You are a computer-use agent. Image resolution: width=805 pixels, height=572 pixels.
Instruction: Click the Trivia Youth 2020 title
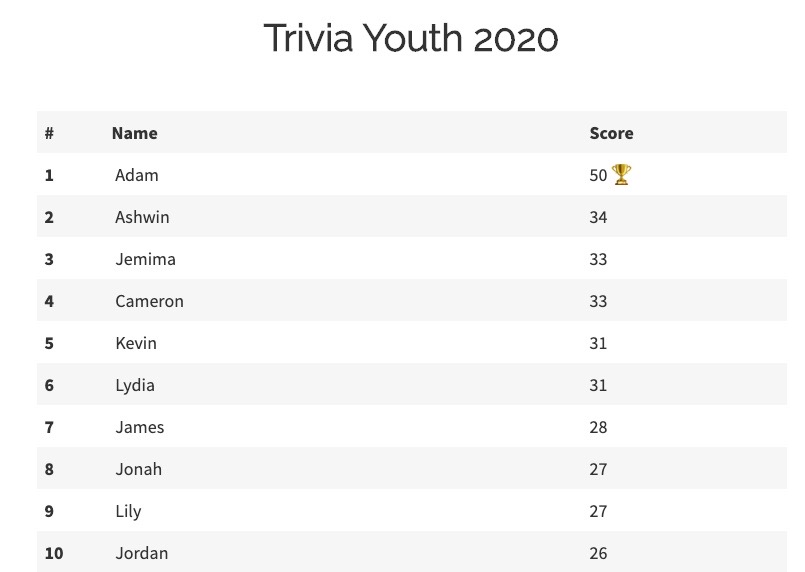[411, 38]
